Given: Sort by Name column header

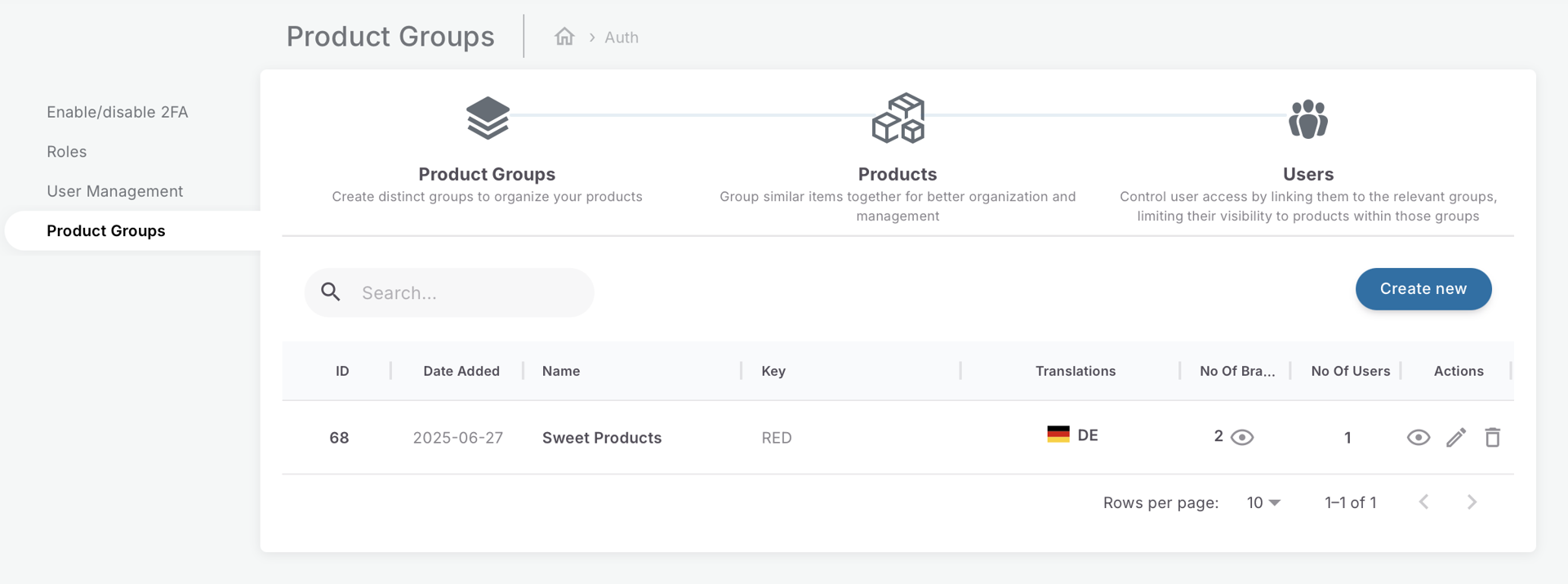Looking at the screenshot, I should [561, 371].
